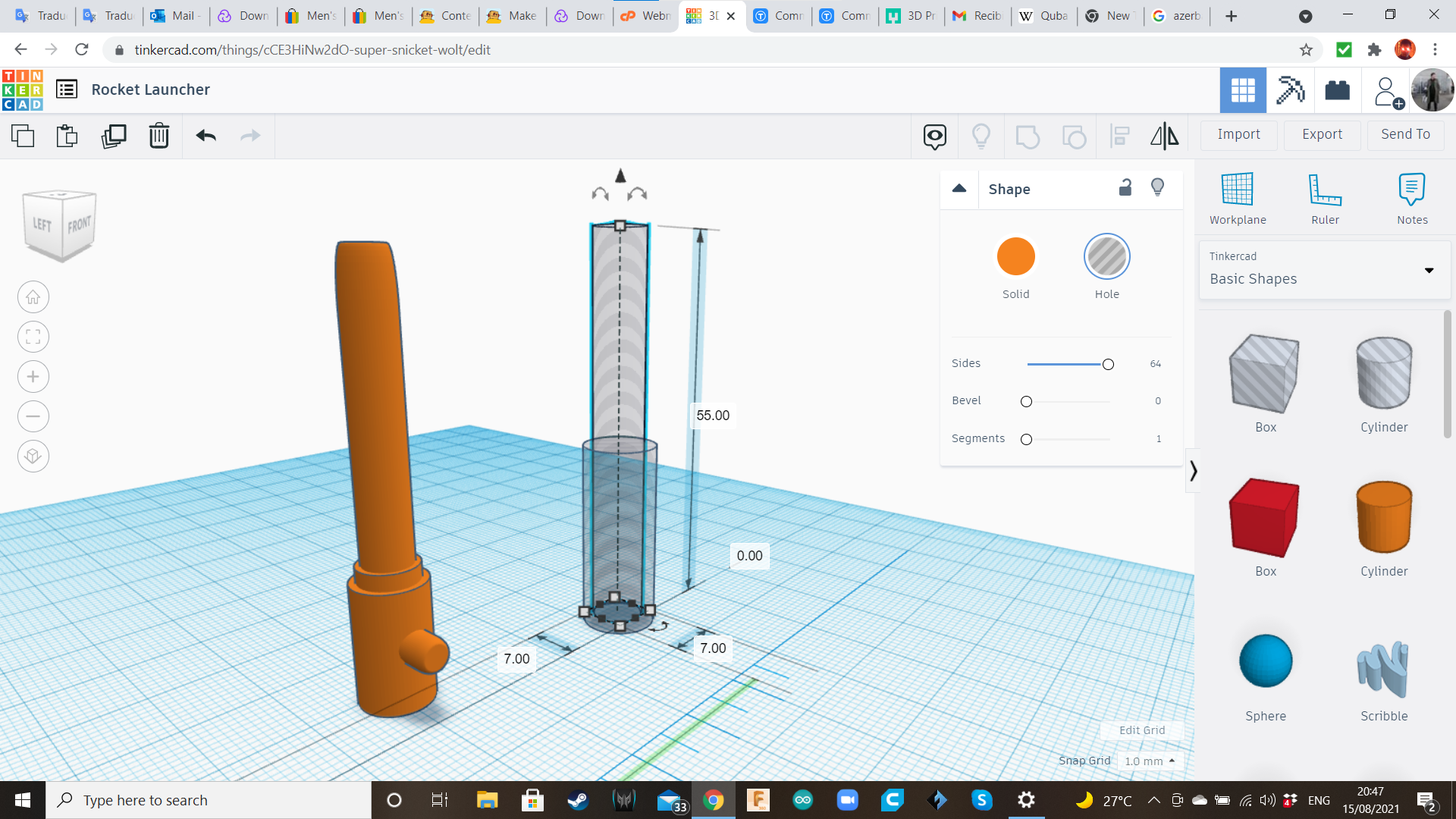Set the shape to Hole
Viewport: 1456px width, 819px height.
[1107, 256]
